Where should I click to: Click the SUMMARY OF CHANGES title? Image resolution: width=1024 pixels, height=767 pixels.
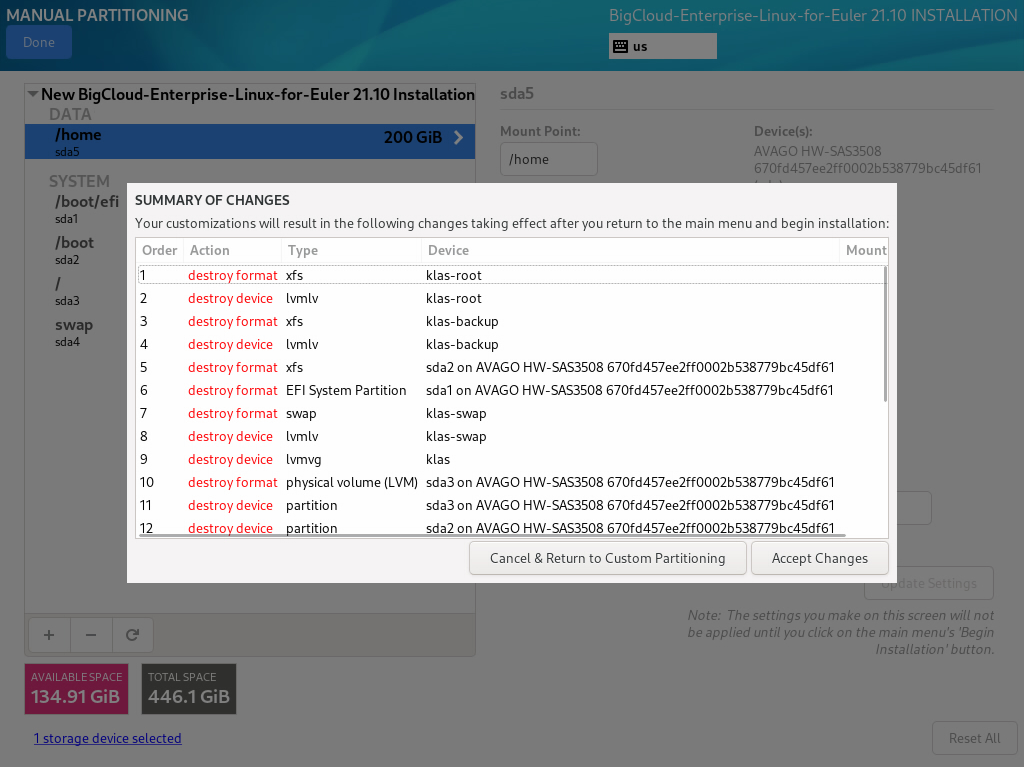(x=212, y=200)
